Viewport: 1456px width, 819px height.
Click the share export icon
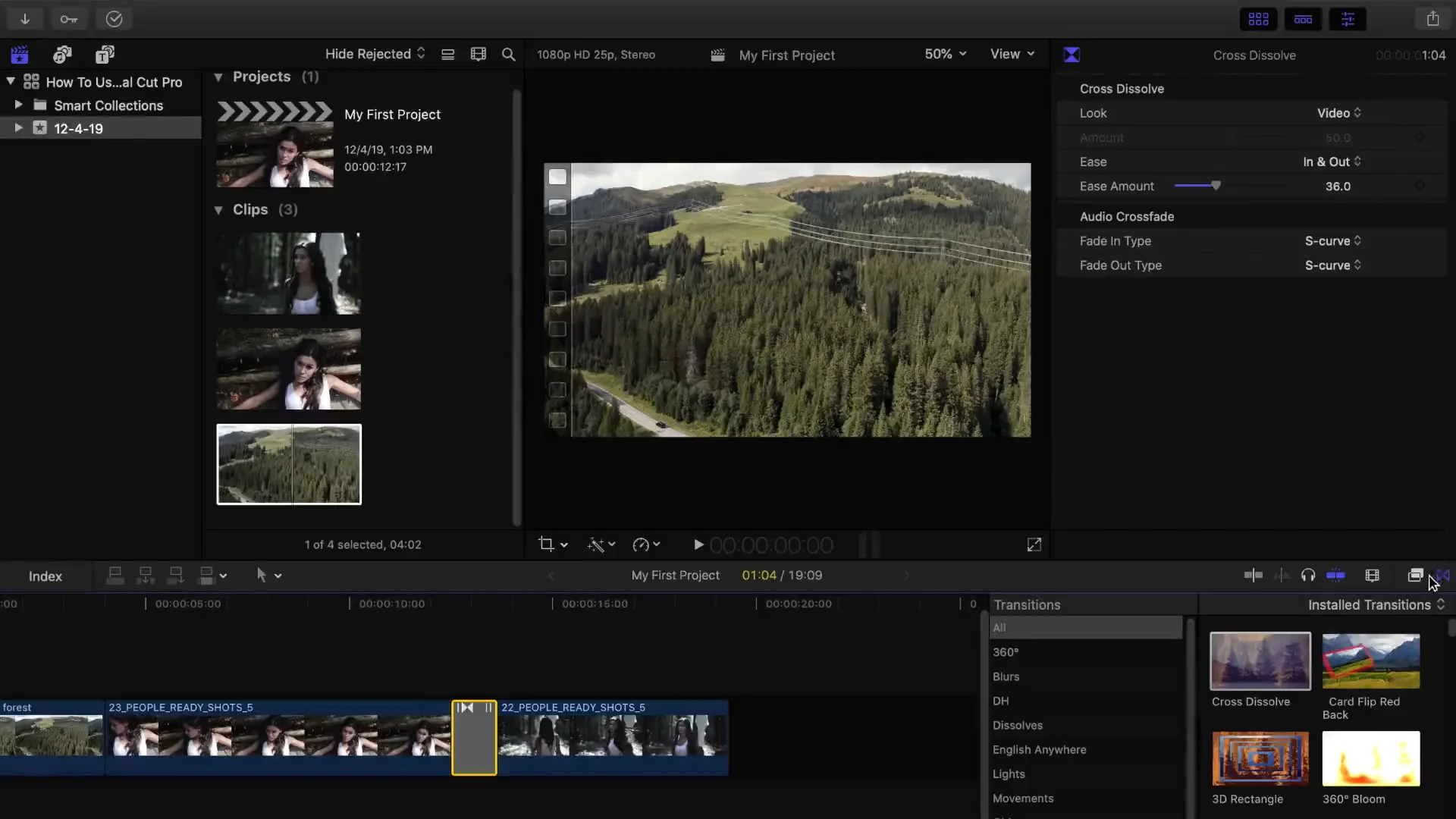click(1432, 19)
